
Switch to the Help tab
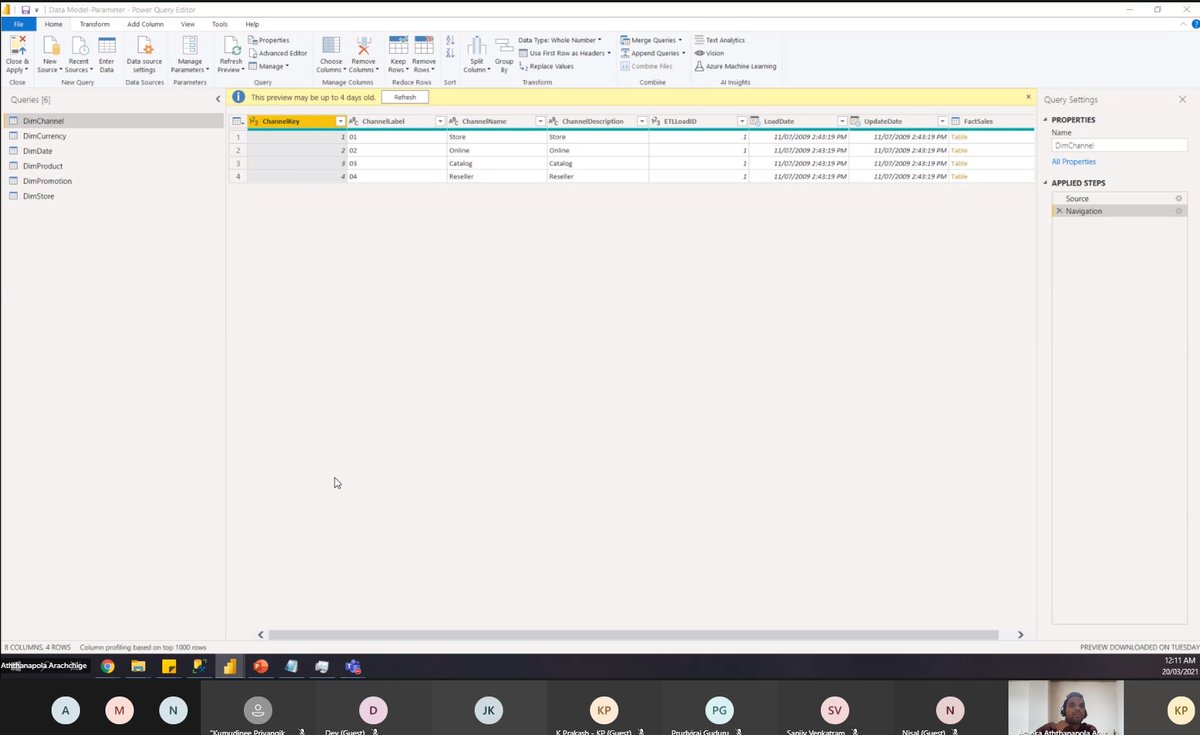pyautogui.click(x=252, y=24)
